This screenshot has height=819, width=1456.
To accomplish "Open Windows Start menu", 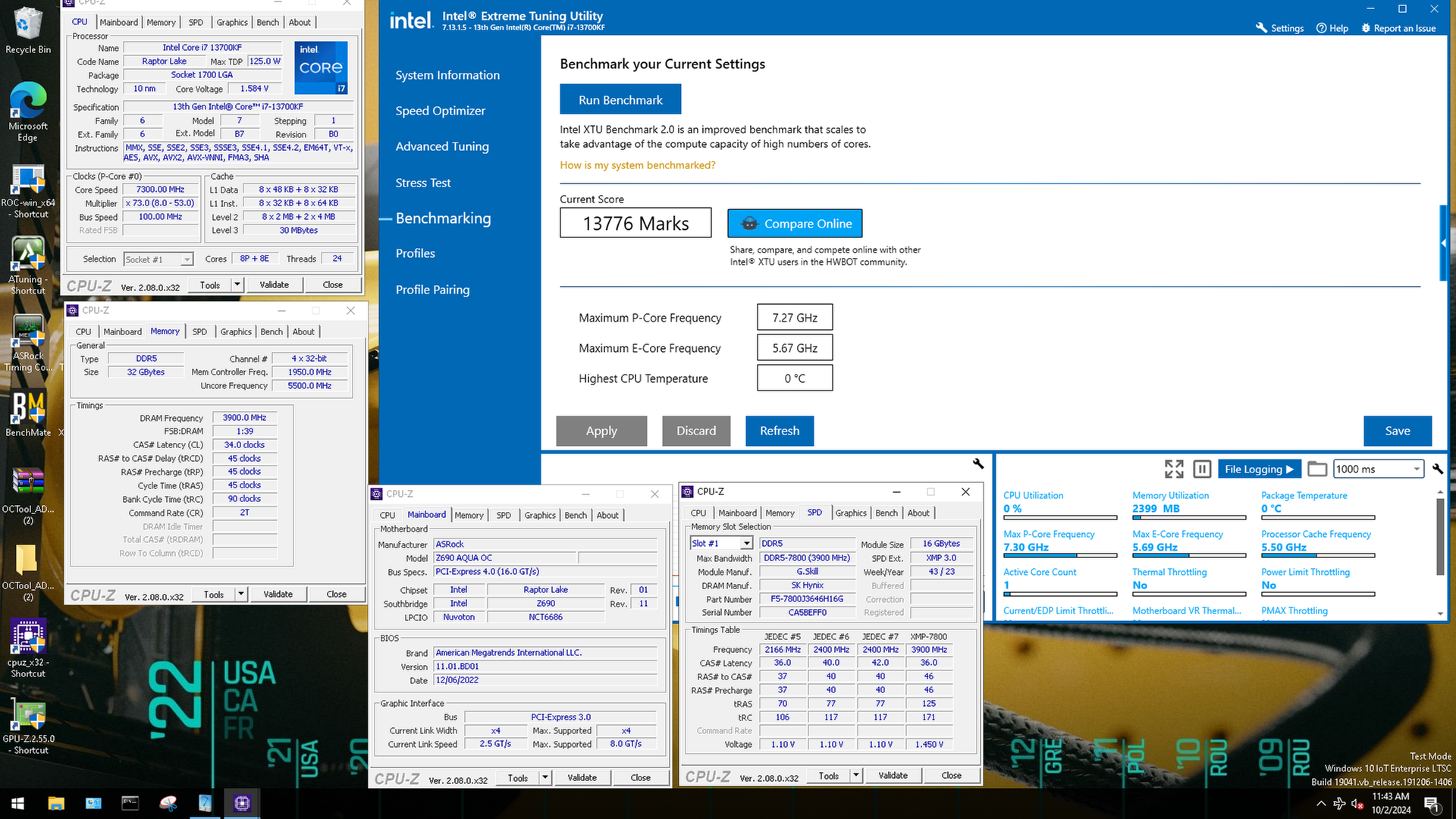I will (17, 803).
